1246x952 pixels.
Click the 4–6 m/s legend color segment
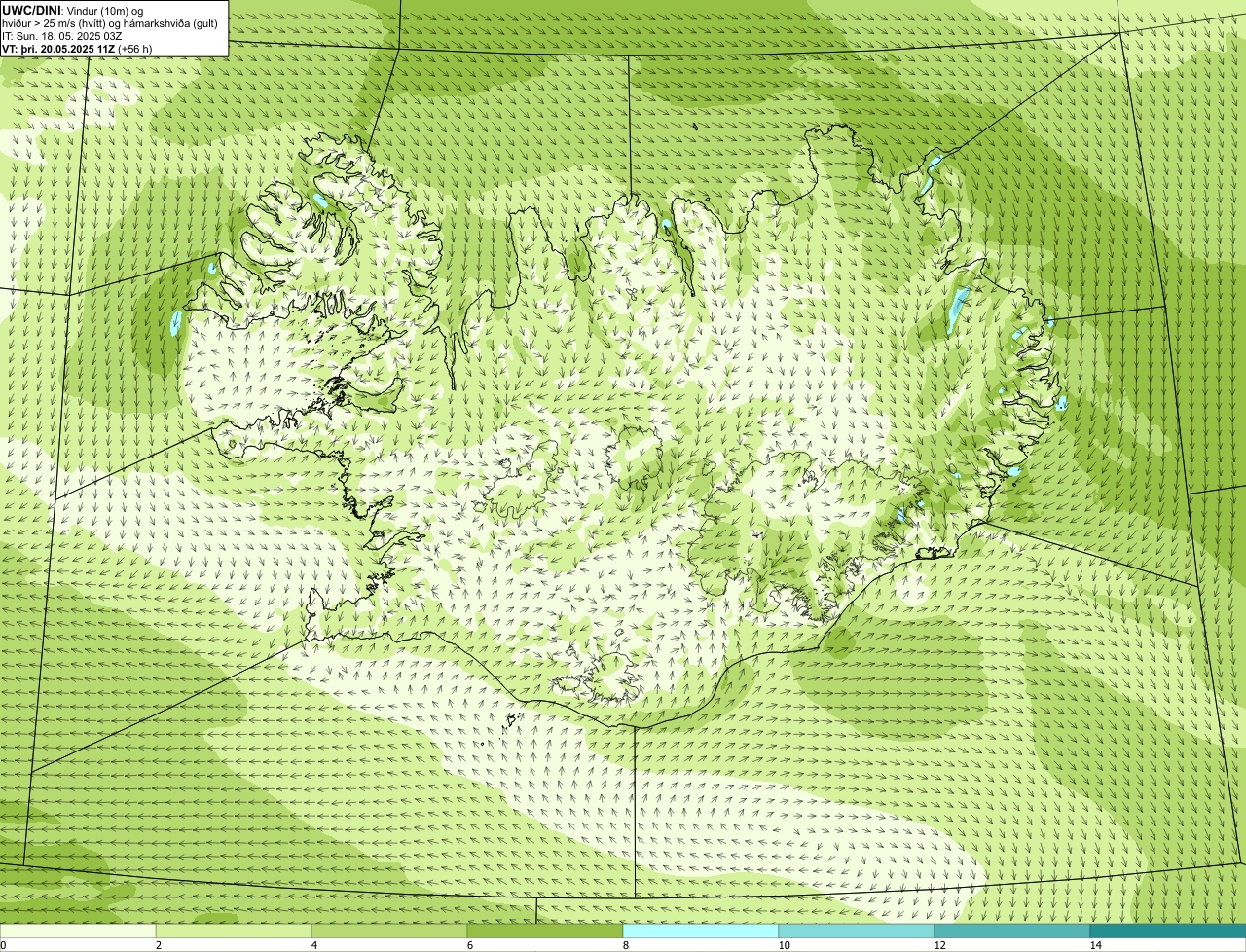point(389,931)
